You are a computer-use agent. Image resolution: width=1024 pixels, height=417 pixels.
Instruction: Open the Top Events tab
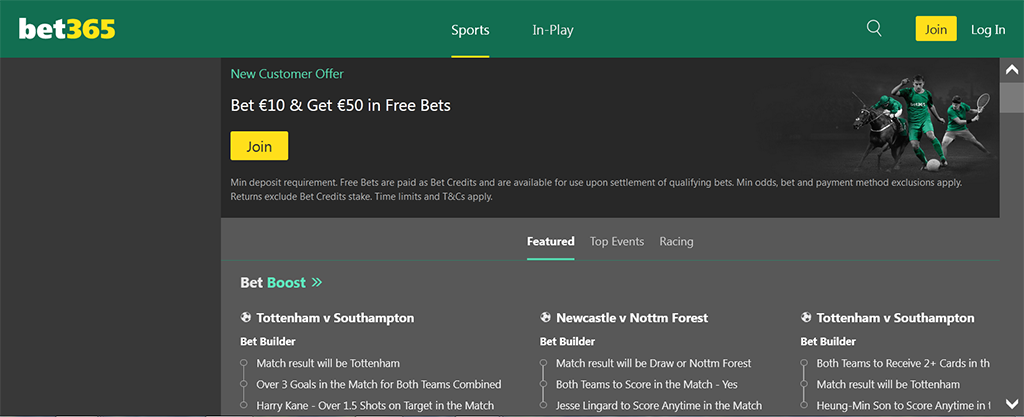click(617, 241)
